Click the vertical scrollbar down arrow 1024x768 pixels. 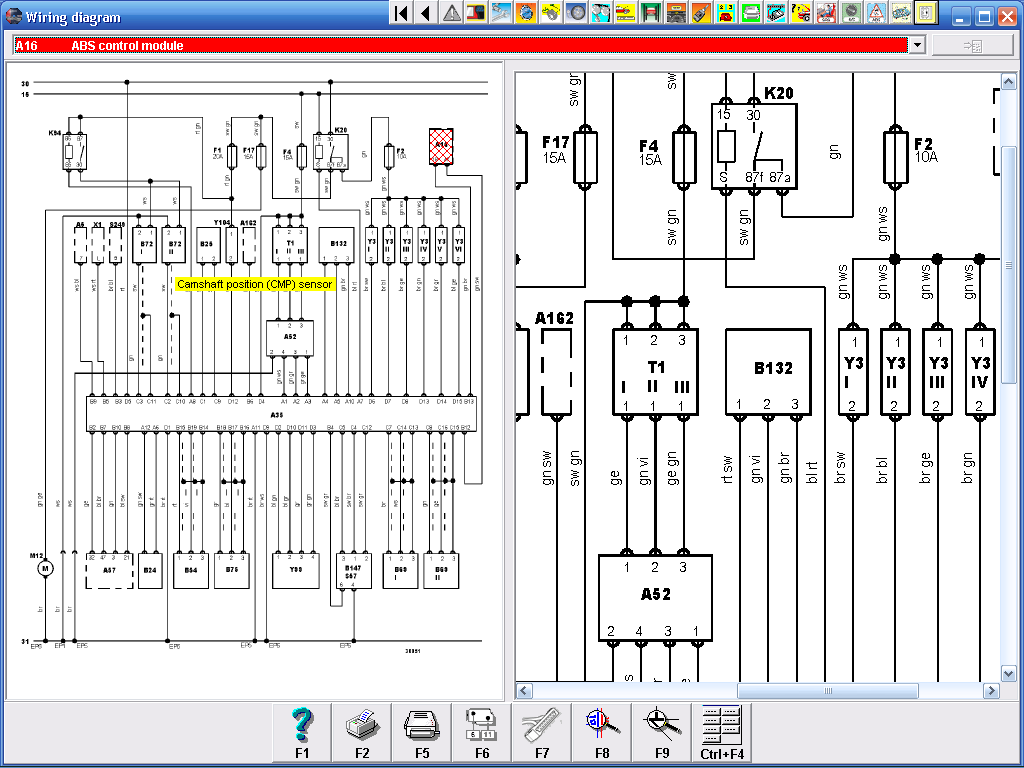coord(1008,673)
